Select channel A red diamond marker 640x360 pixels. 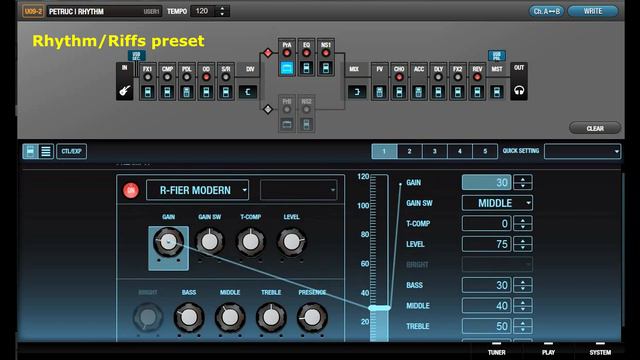click(x=268, y=53)
